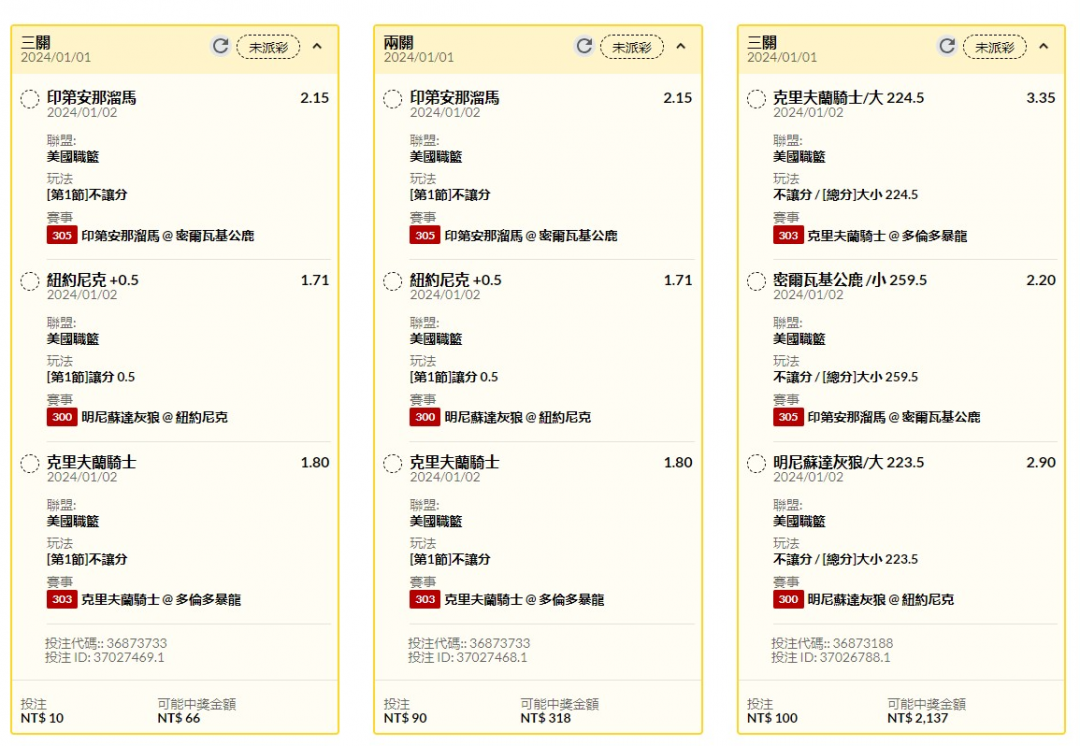The height and width of the screenshot is (746, 1080).
Task: Click the stake amount NT$ 100
Action: tap(772, 718)
